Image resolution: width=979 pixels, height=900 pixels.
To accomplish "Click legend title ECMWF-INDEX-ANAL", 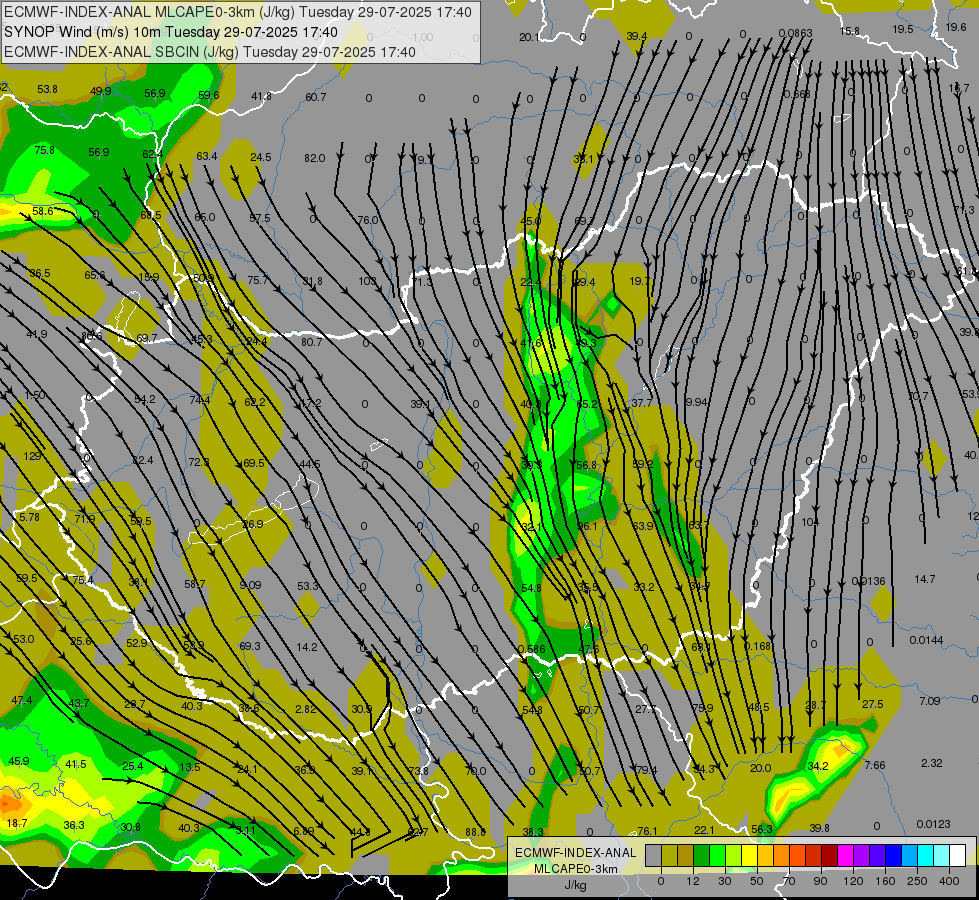I will point(575,853).
